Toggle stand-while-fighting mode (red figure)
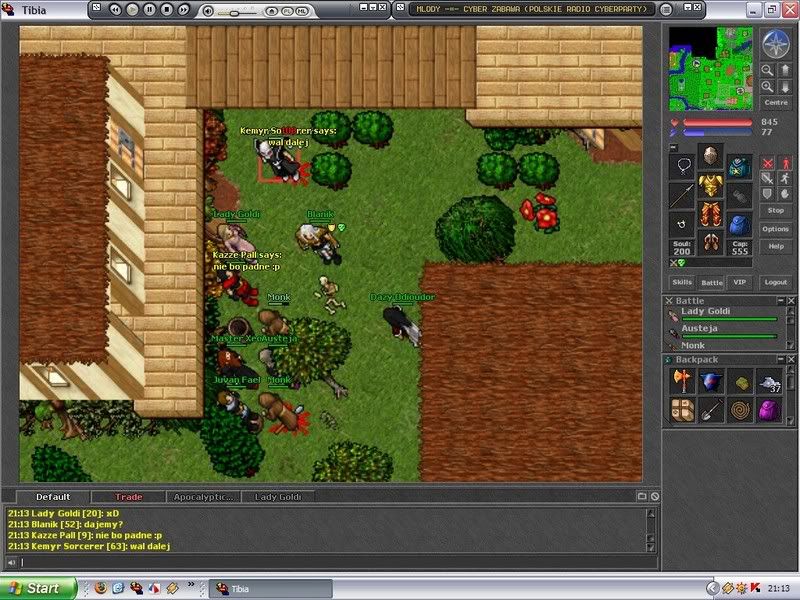The width and height of the screenshot is (800, 600). click(785, 163)
